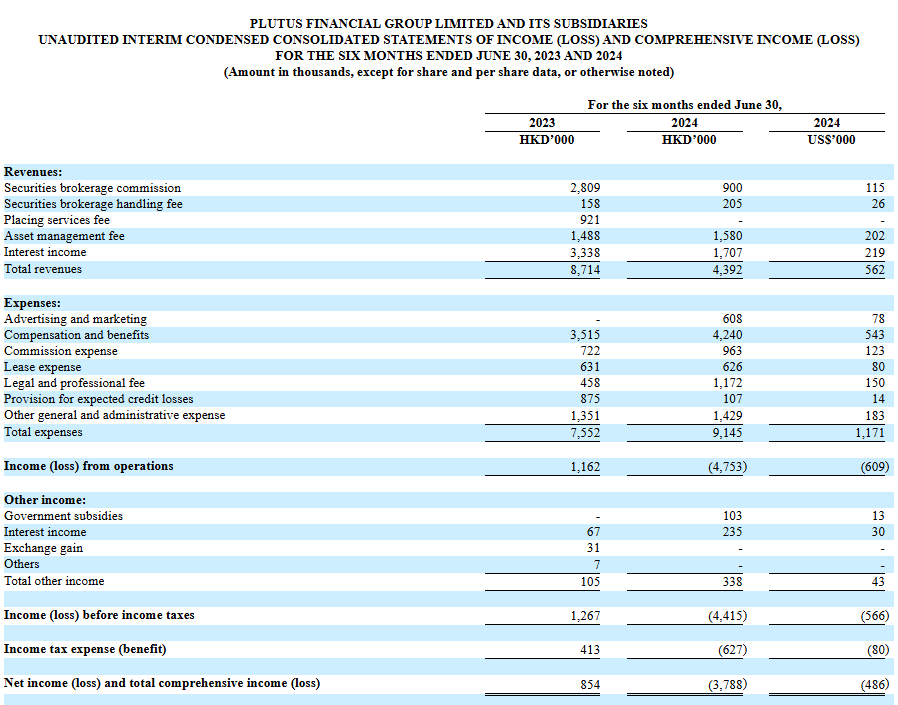
Task: Click total expenses value 9,145
Action: 727,433
